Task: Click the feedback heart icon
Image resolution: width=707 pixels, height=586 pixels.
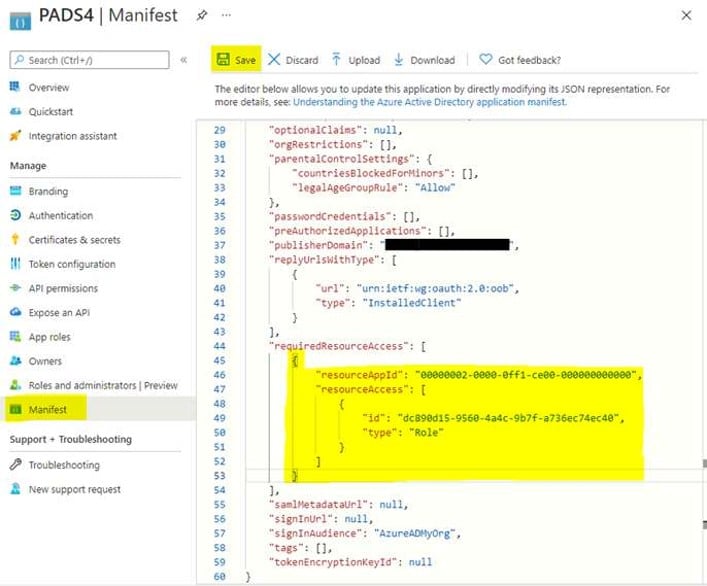Action: [485, 59]
